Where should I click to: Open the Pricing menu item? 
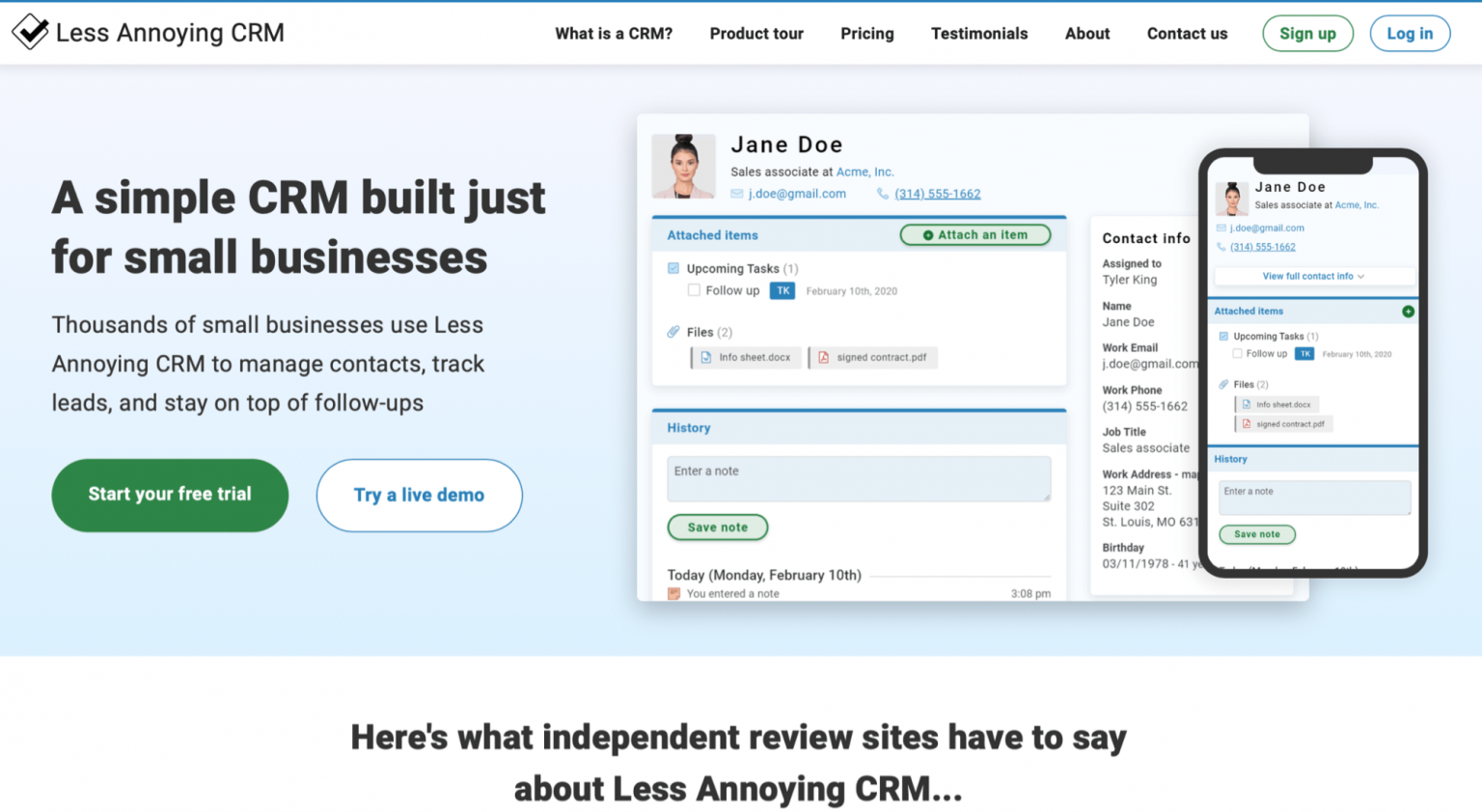click(x=866, y=33)
